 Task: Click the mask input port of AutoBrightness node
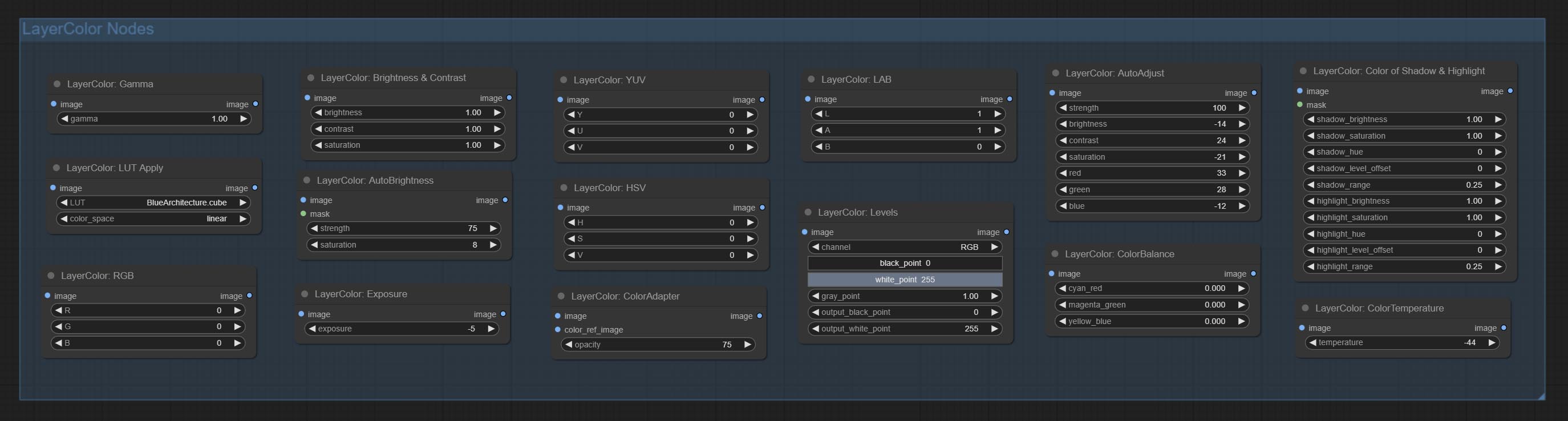tap(303, 213)
